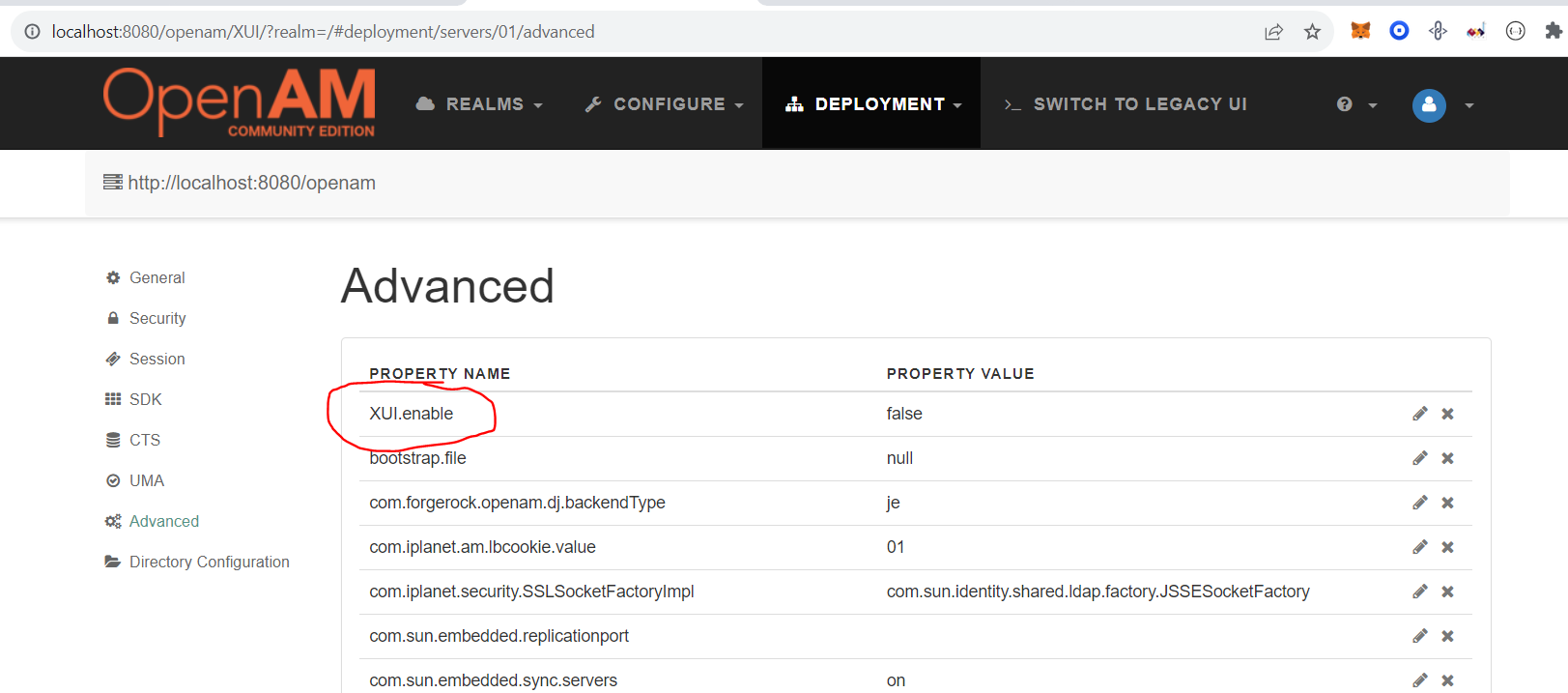The image size is (1568, 693).
Task: Bookmark this page with the star icon
Action: click(x=1312, y=32)
